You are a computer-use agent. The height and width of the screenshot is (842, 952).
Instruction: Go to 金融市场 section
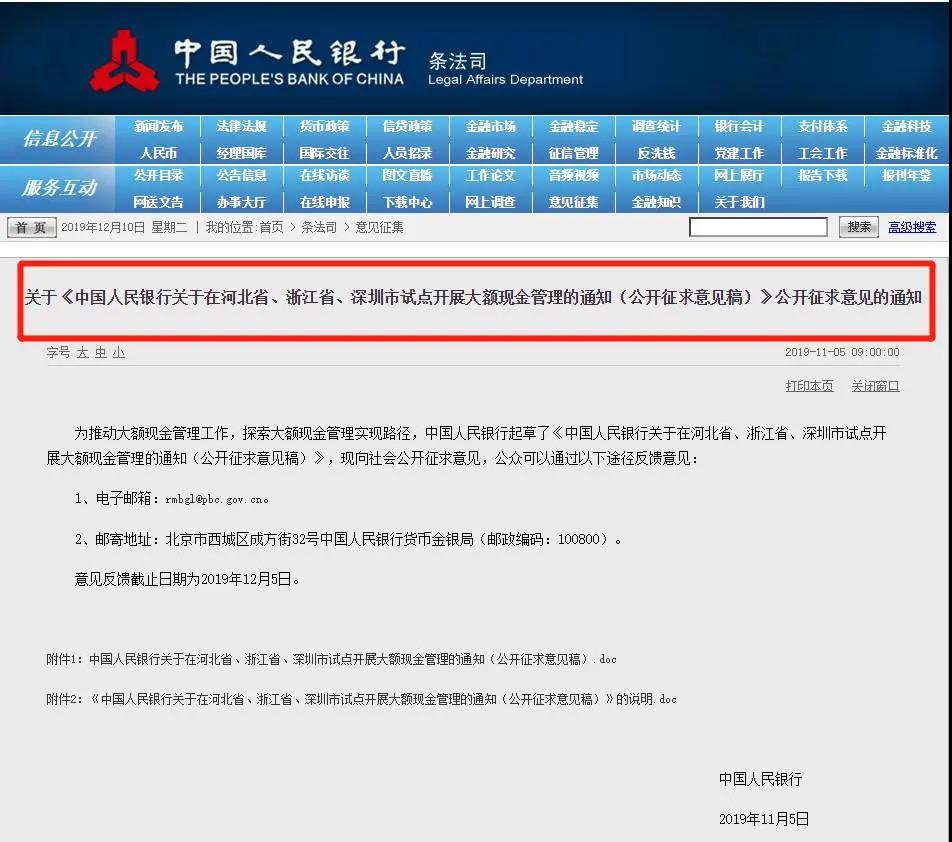[491, 126]
